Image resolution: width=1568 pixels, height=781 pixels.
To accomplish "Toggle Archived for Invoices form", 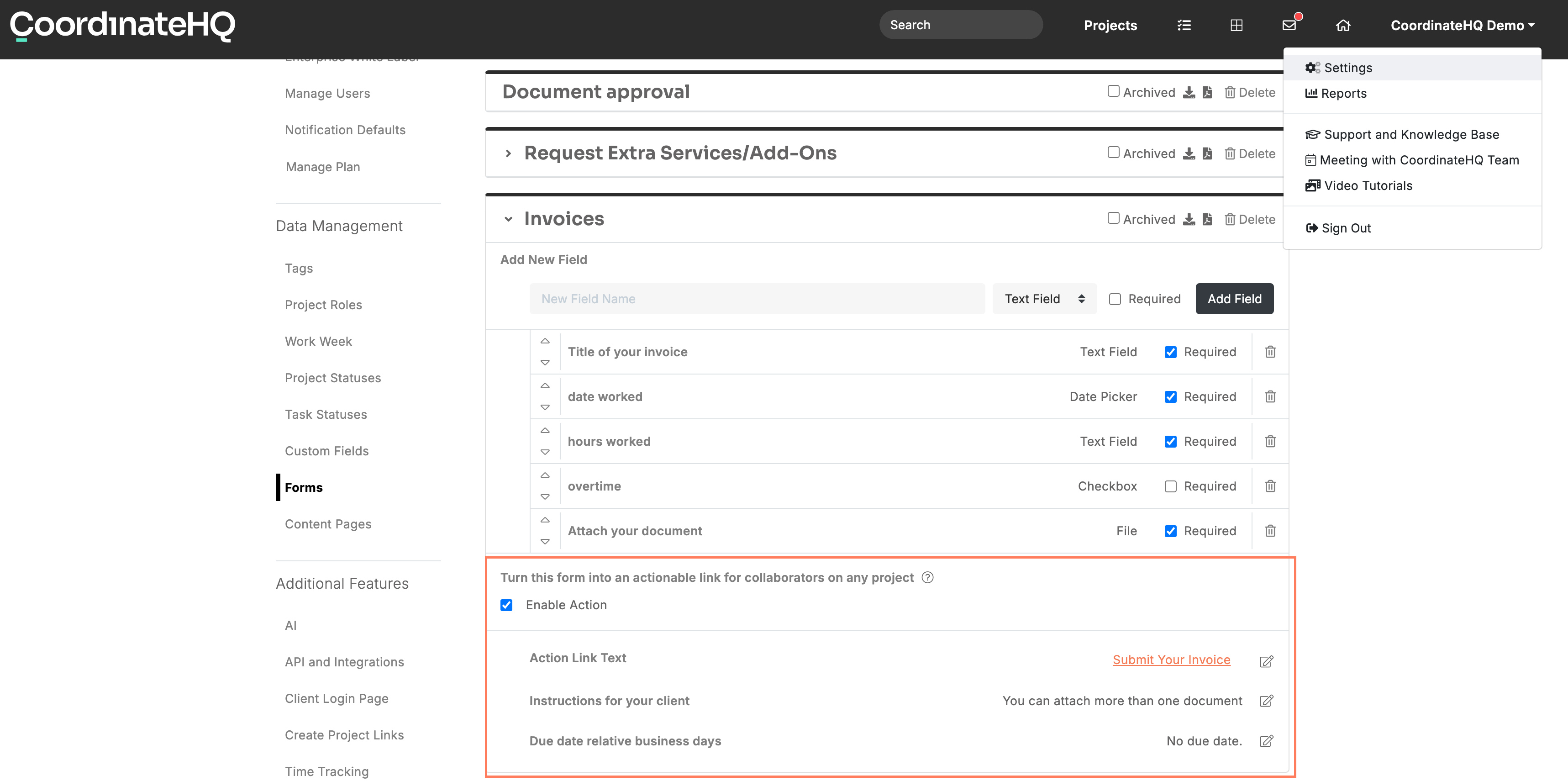I will pos(1113,218).
